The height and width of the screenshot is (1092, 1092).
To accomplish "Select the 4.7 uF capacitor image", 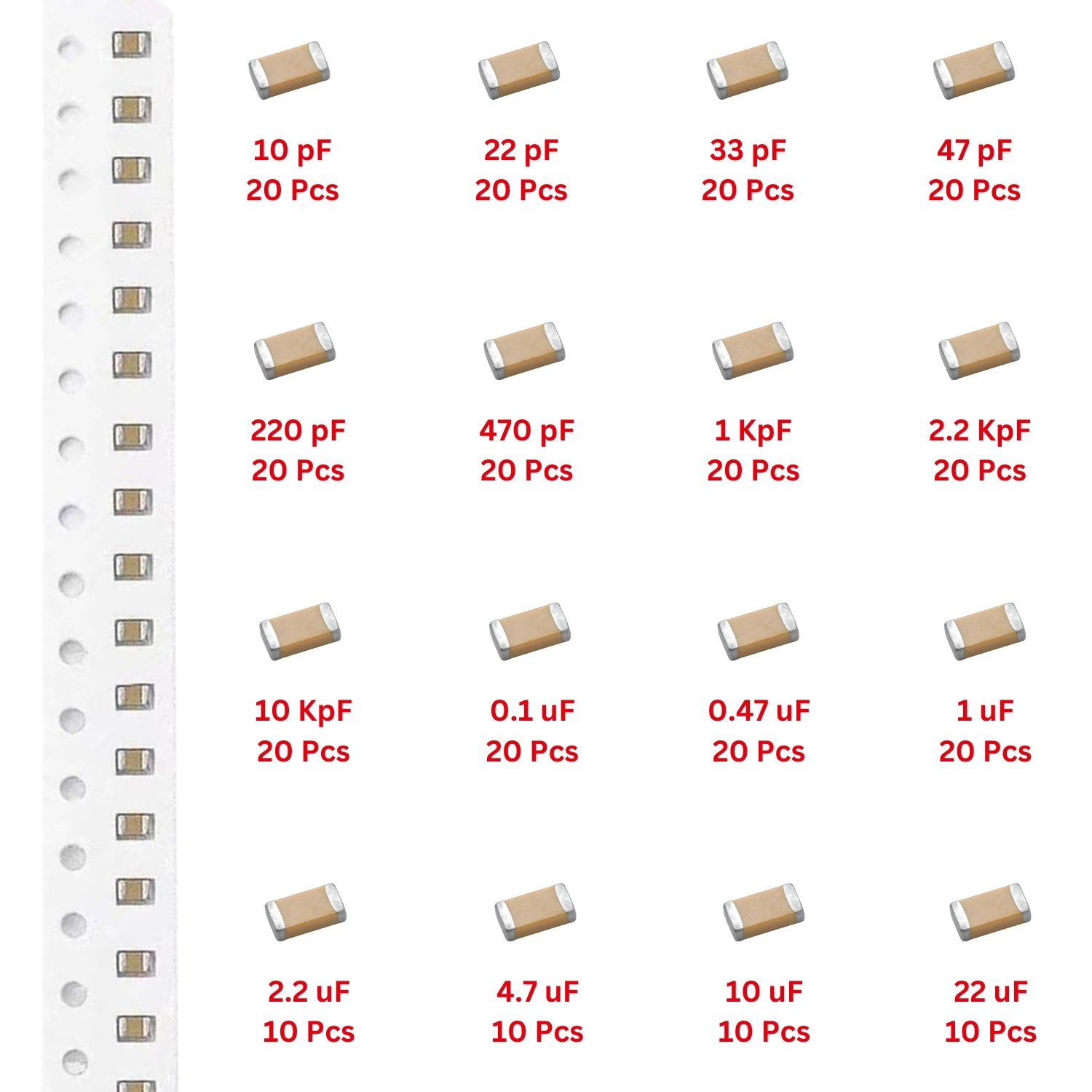I will pyautogui.click(x=535, y=912).
